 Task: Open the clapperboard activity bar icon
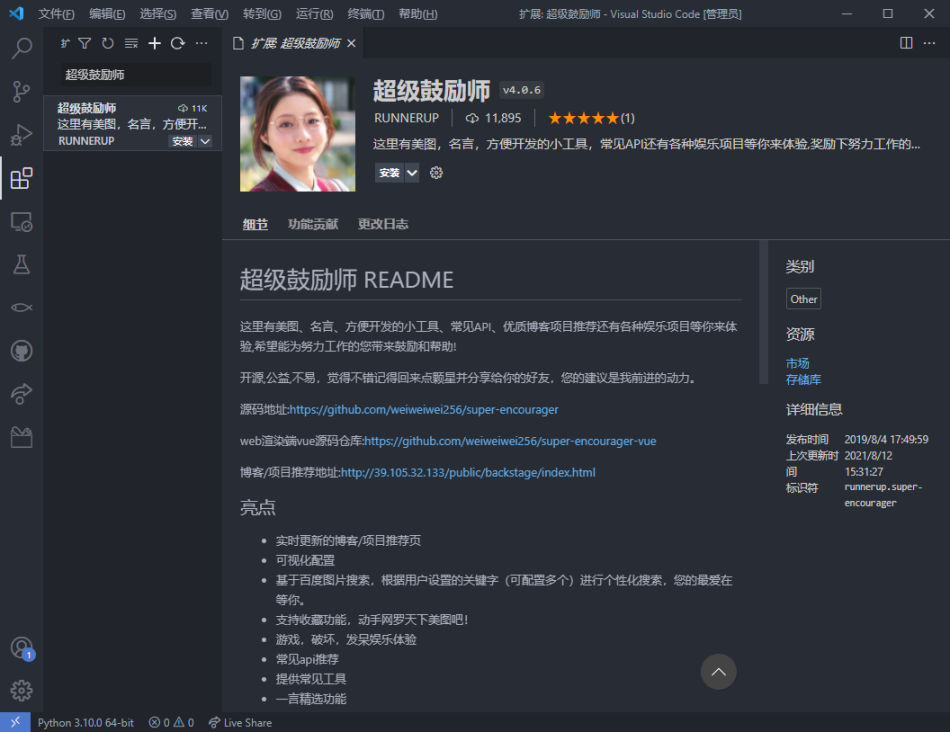[21, 437]
